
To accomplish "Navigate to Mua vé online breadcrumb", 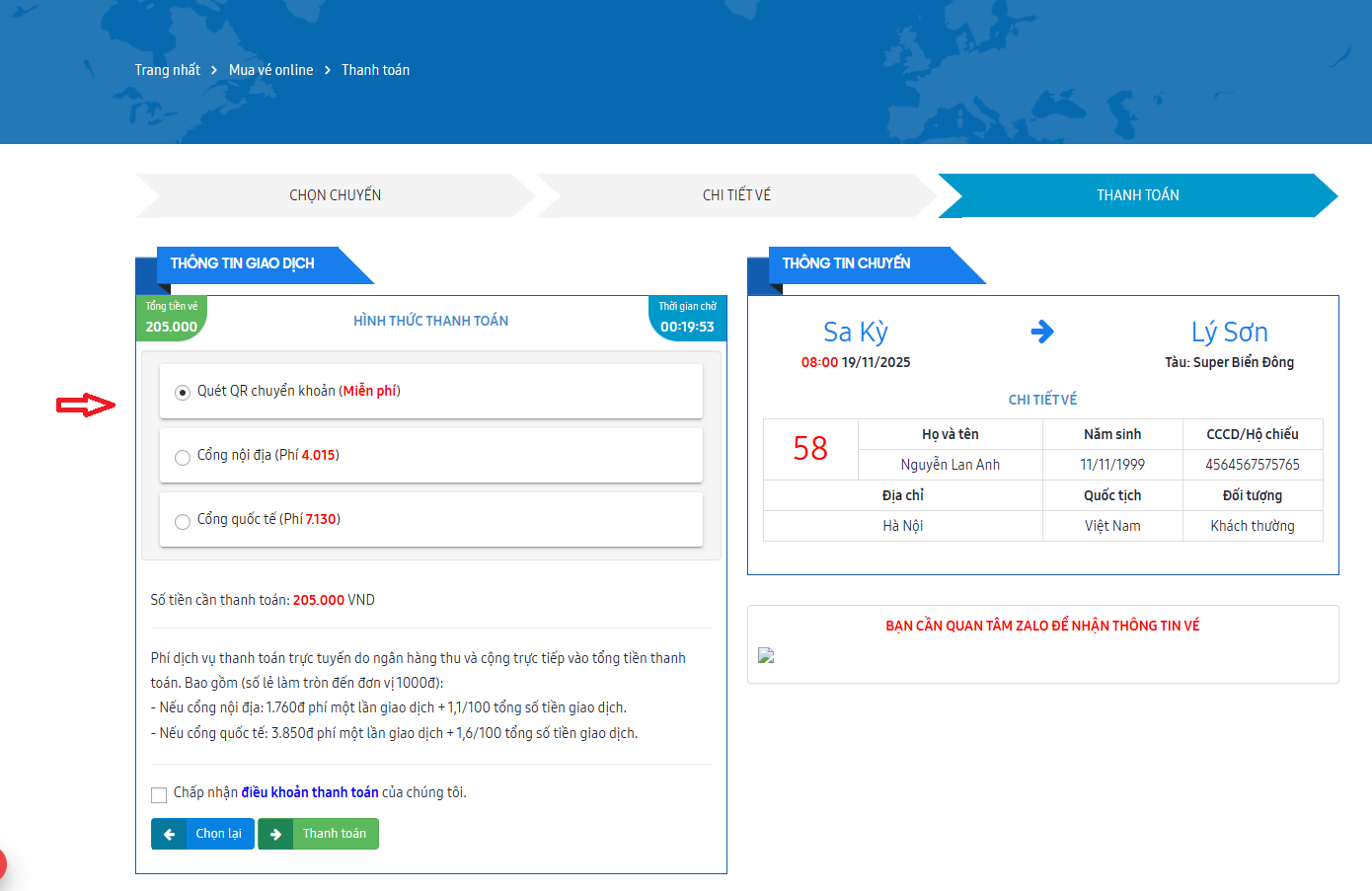I will point(270,70).
